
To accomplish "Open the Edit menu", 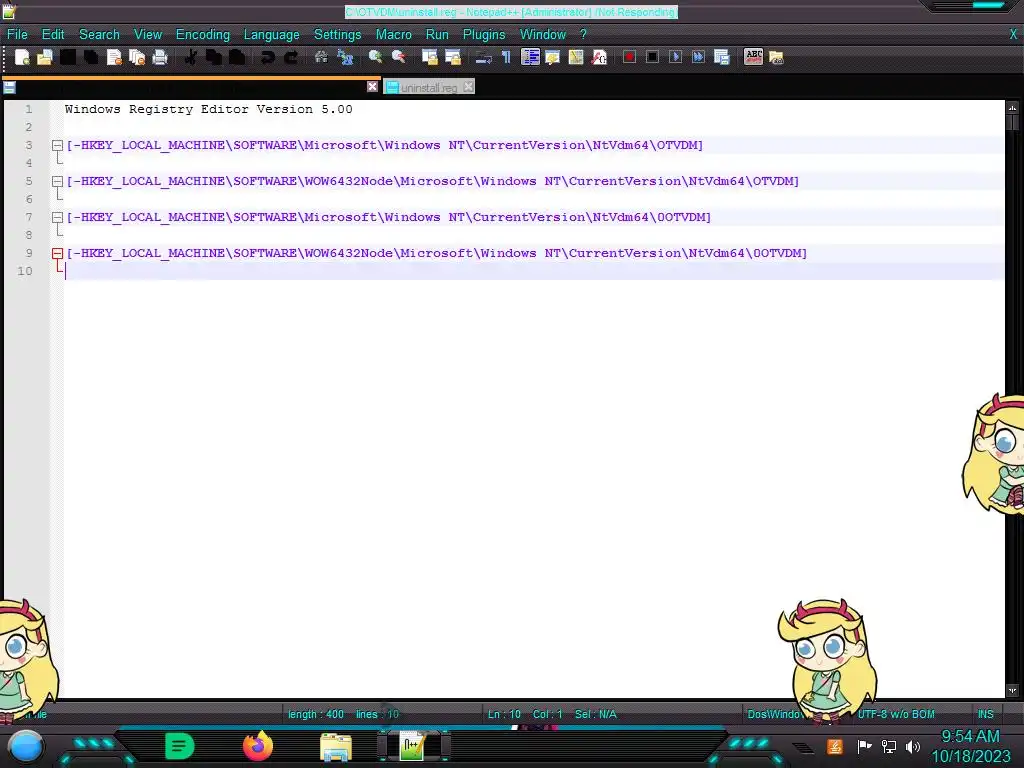I will pos(53,35).
